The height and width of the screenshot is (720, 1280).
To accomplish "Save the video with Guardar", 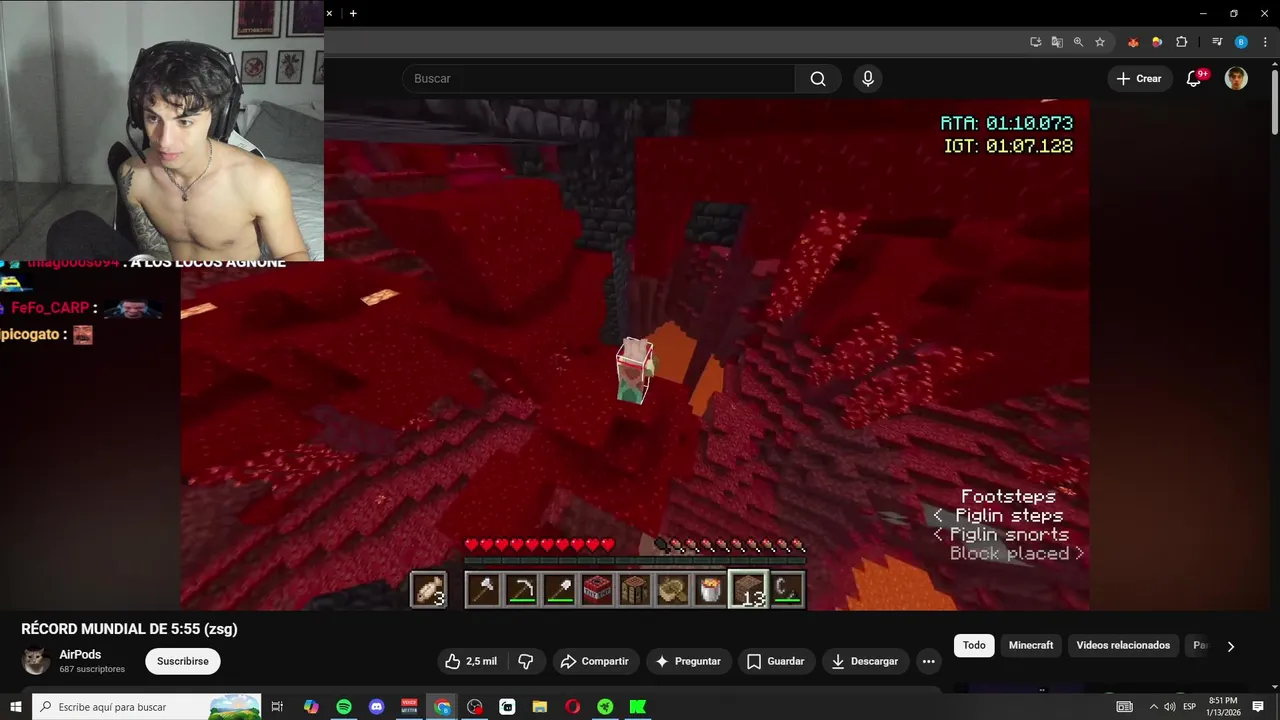I will (776, 661).
